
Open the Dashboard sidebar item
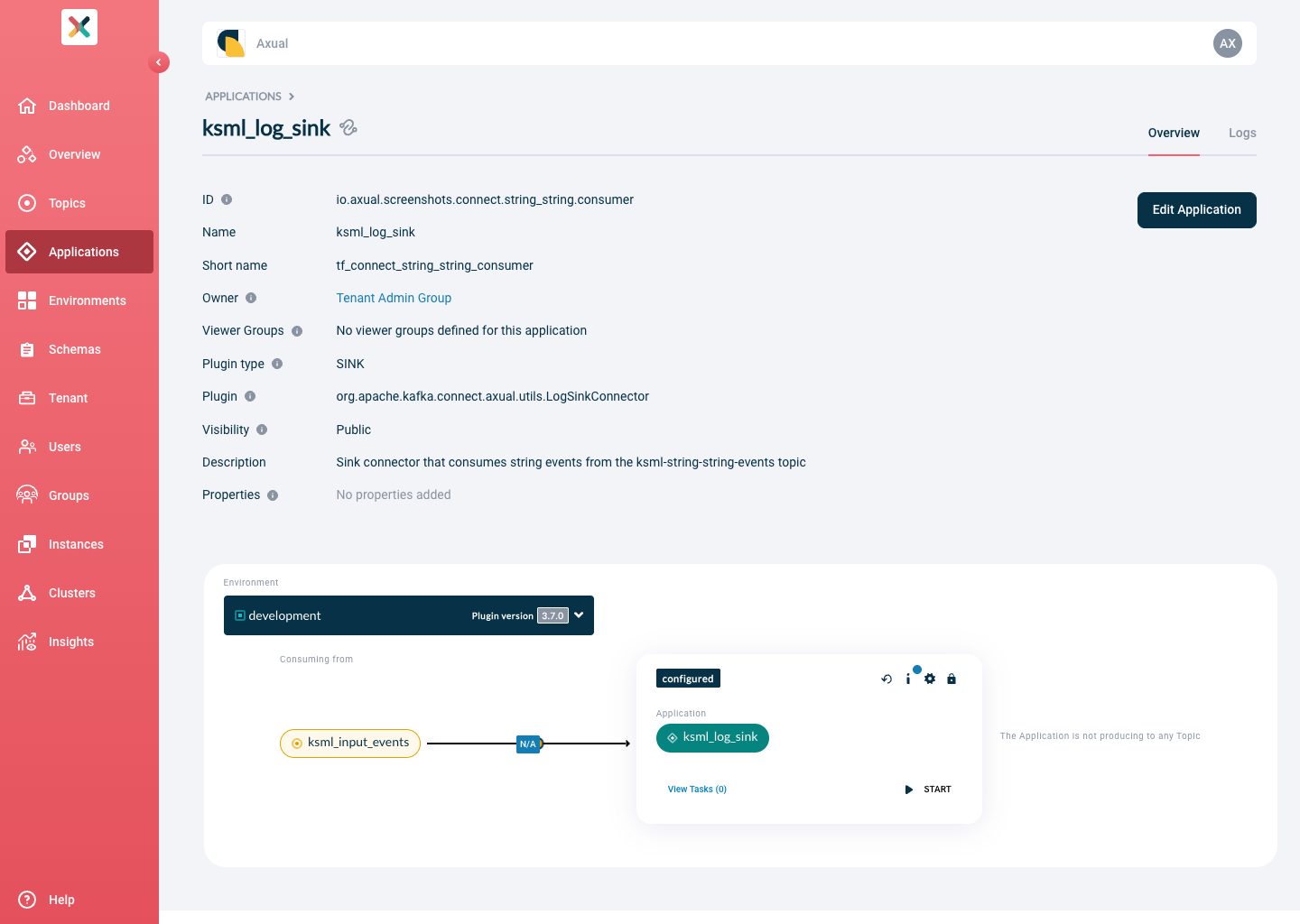pos(79,106)
